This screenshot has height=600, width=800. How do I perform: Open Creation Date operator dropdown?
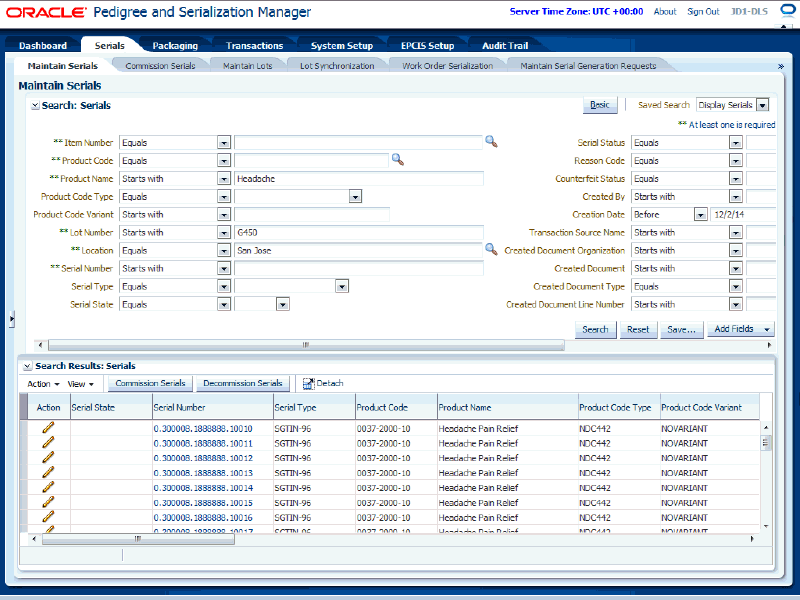[x=701, y=215]
